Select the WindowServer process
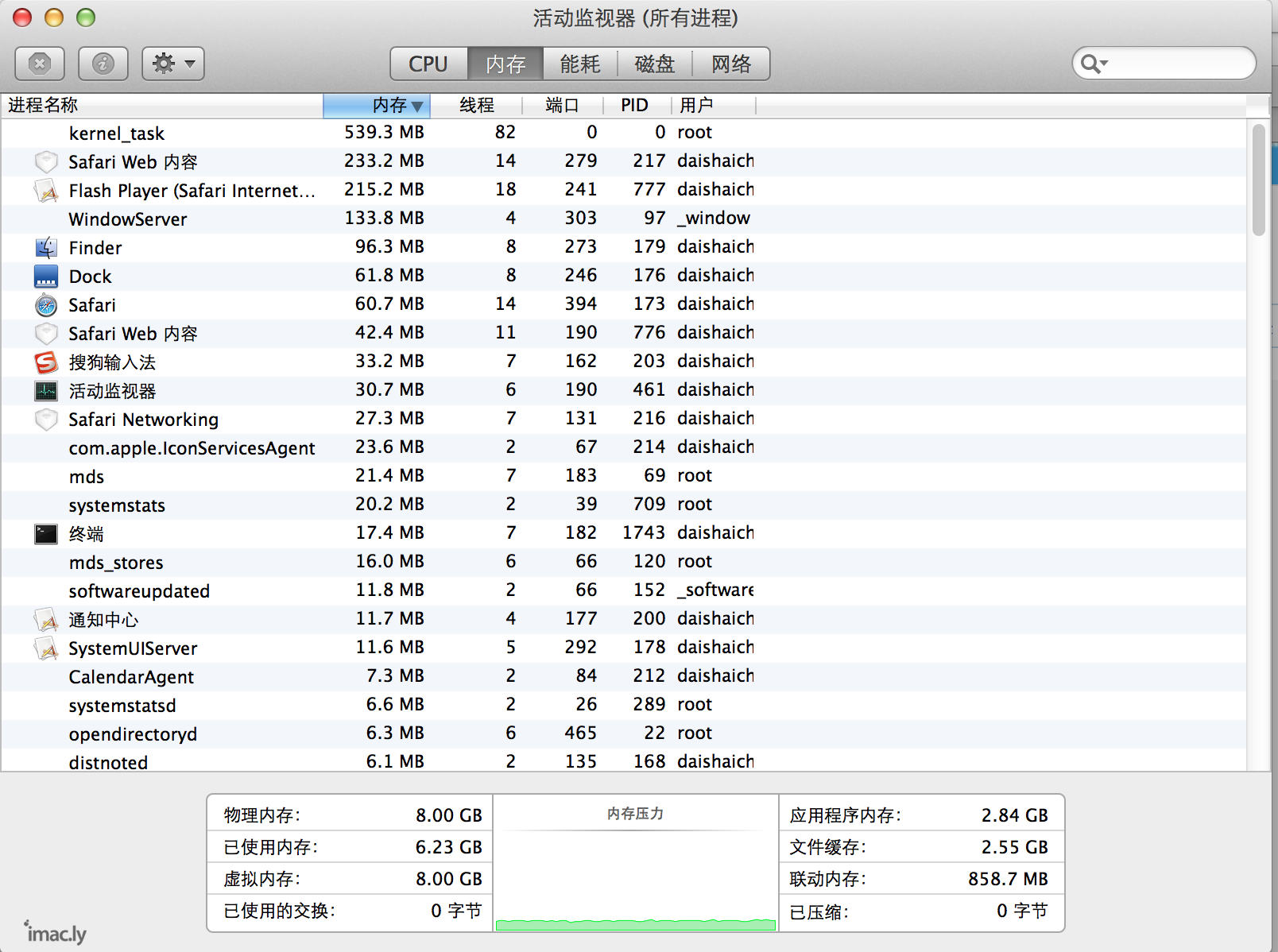This screenshot has width=1278, height=952. 623,219
